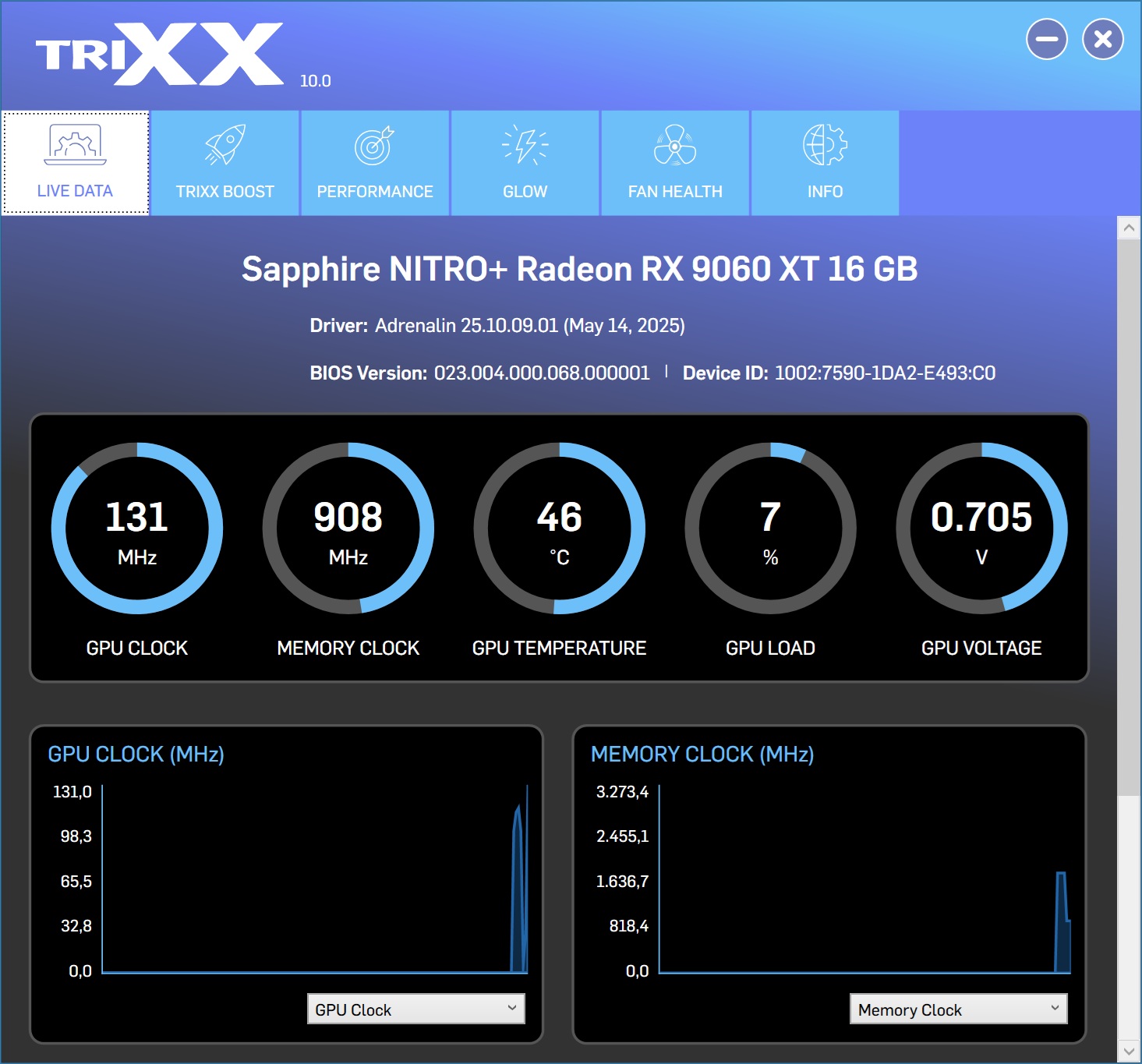The width and height of the screenshot is (1142, 1064).
Task: Click the 98,3 axis value
Action: [76, 836]
